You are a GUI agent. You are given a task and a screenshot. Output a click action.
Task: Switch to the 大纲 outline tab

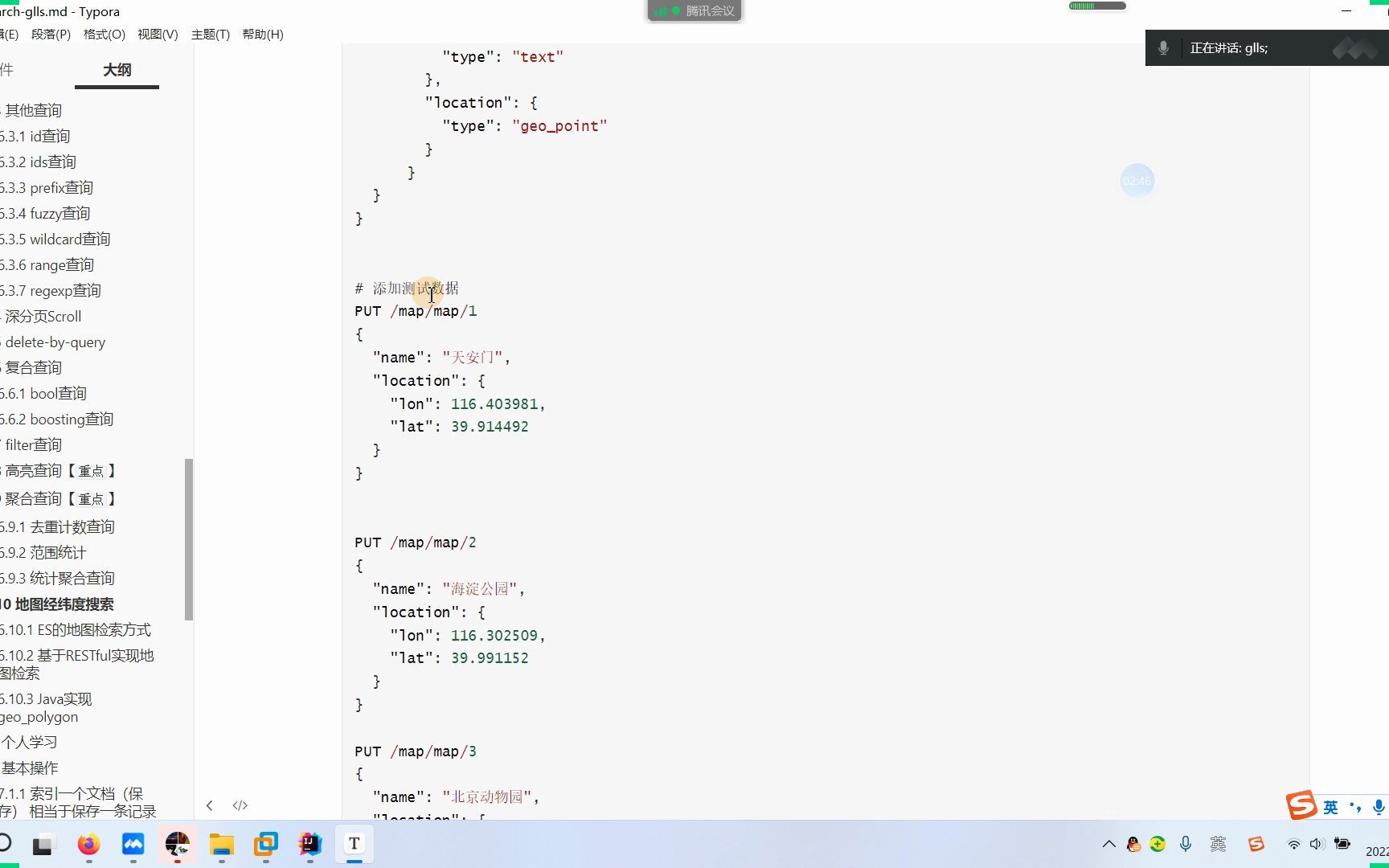click(117, 70)
